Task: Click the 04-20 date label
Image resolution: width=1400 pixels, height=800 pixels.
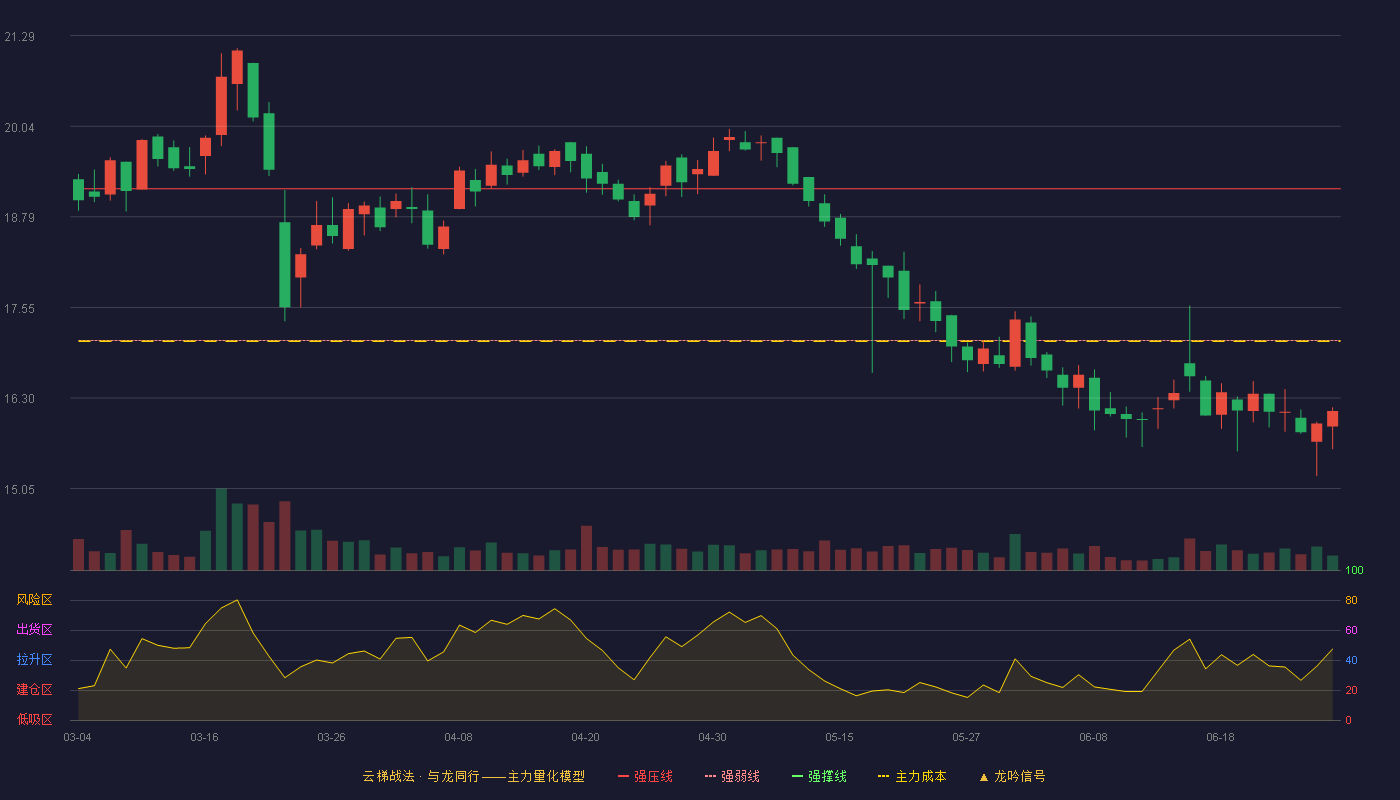Action: (x=585, y=737)
